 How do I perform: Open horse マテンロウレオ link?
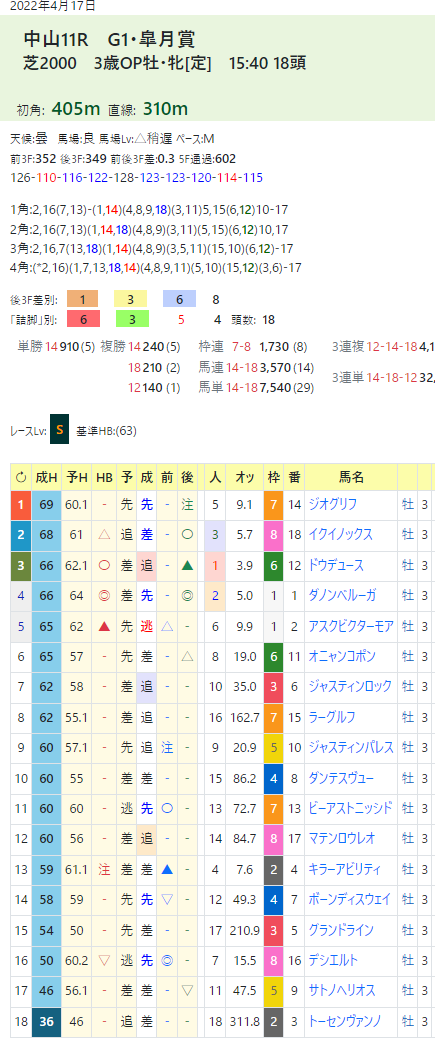click(341, 838)
